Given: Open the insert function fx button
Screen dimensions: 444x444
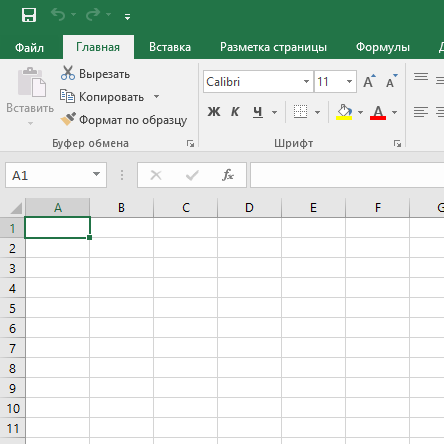Looking at the screenshot, I should pos(228,175).
